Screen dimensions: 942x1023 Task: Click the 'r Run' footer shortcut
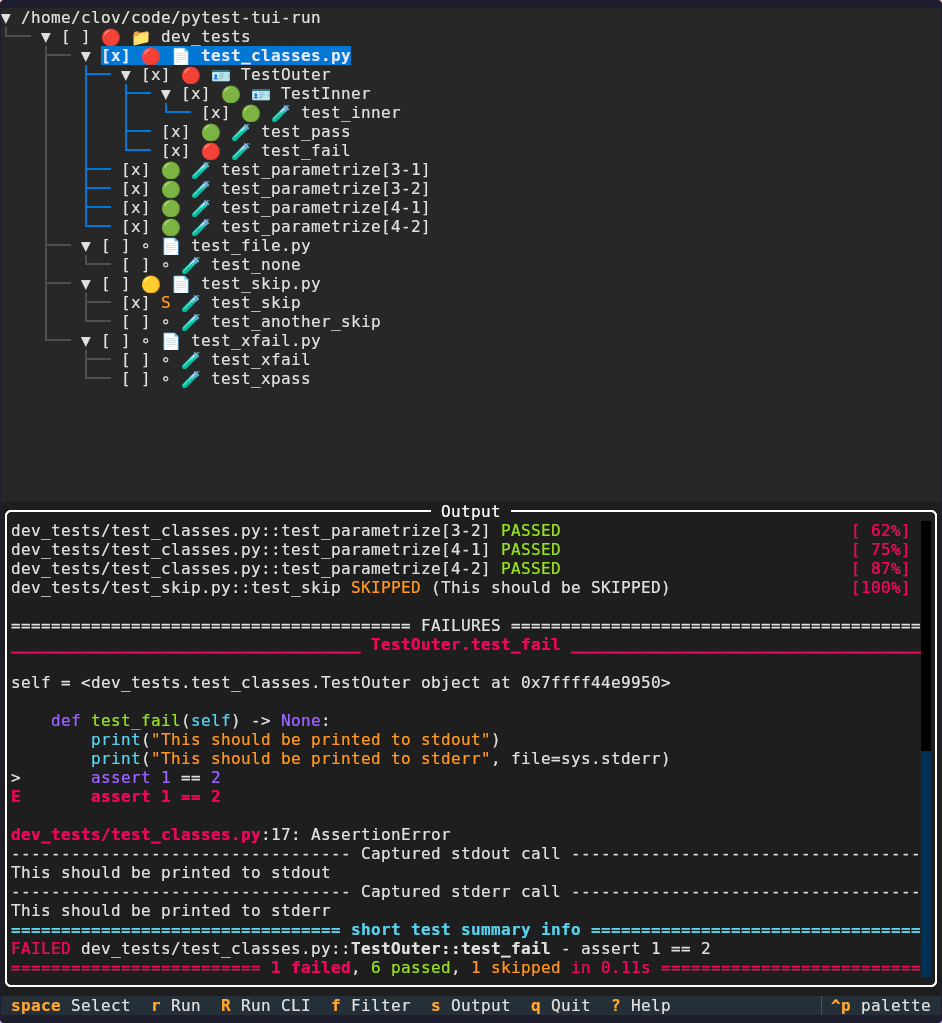[175, 1005]
